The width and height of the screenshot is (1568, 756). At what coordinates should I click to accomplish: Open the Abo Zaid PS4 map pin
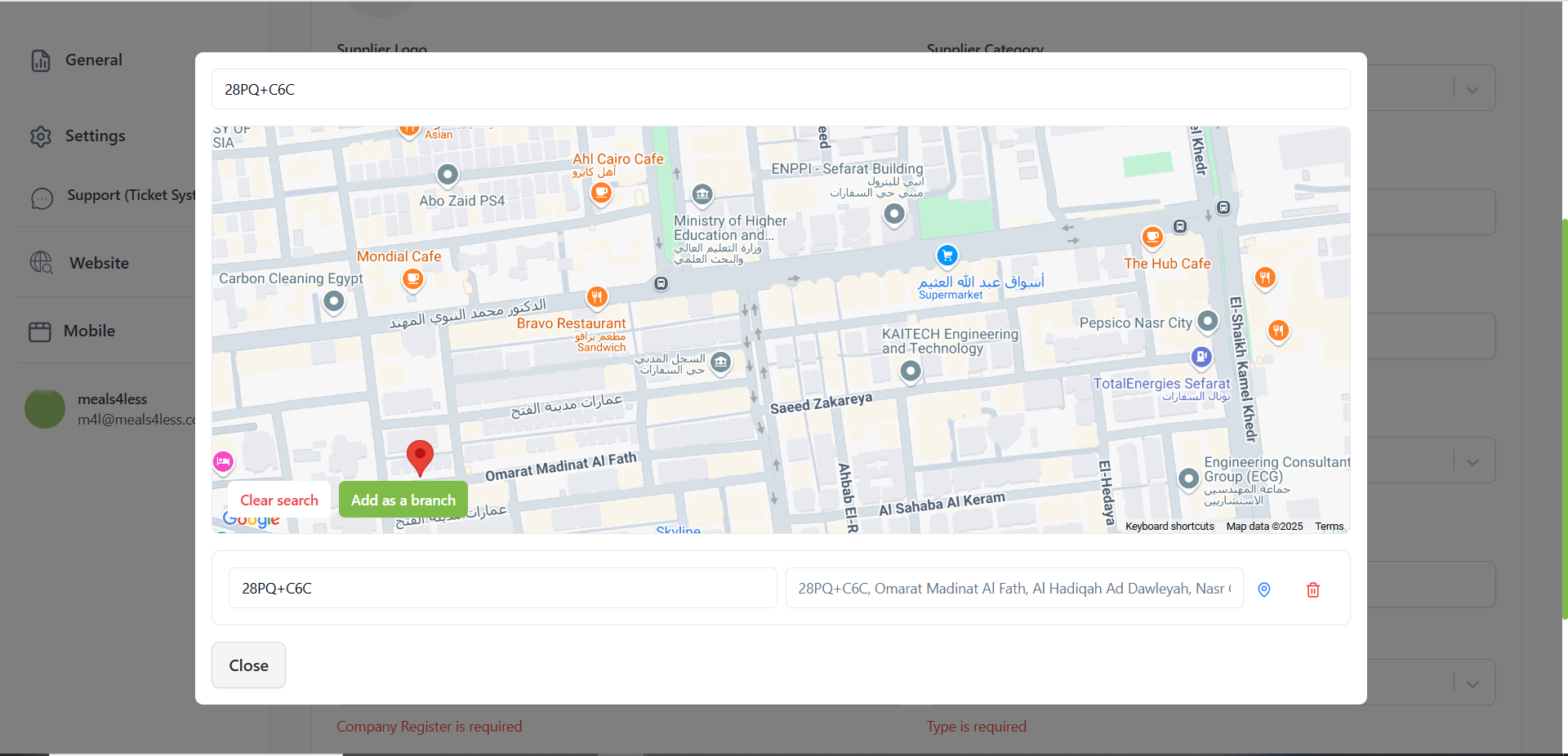point(448,174)
